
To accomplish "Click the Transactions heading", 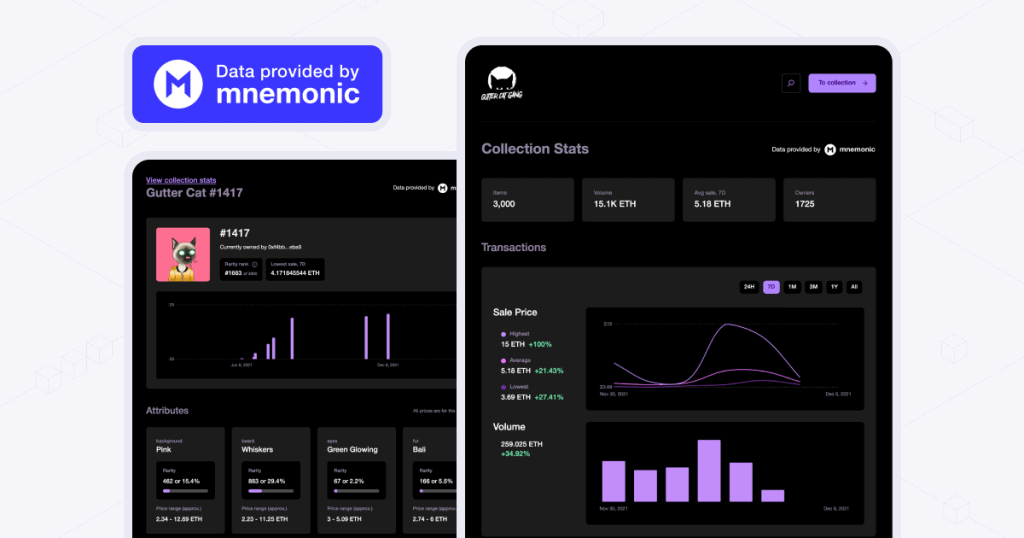I will (x=513, y=247).
